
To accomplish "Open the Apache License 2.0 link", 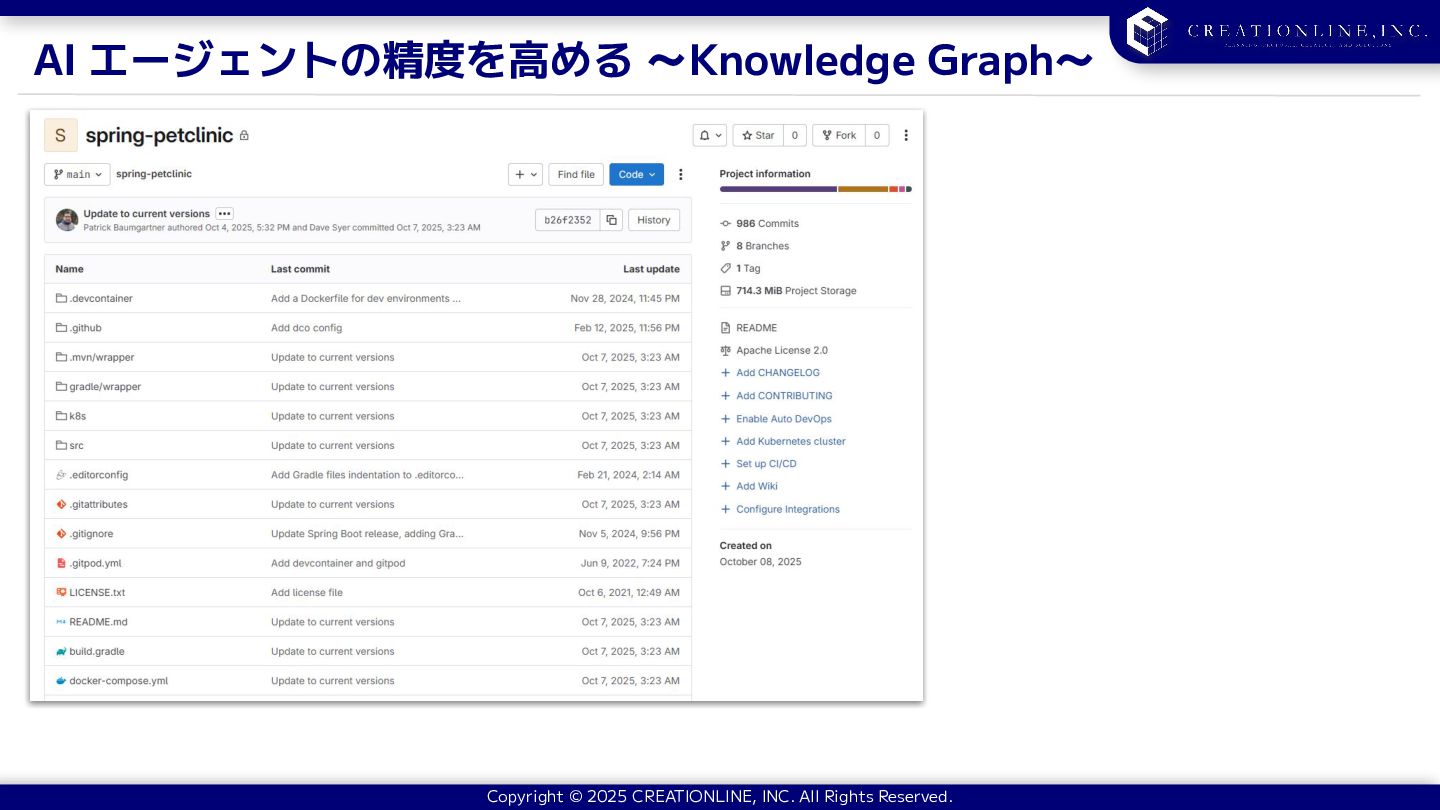I will click(x=782, y=351).
